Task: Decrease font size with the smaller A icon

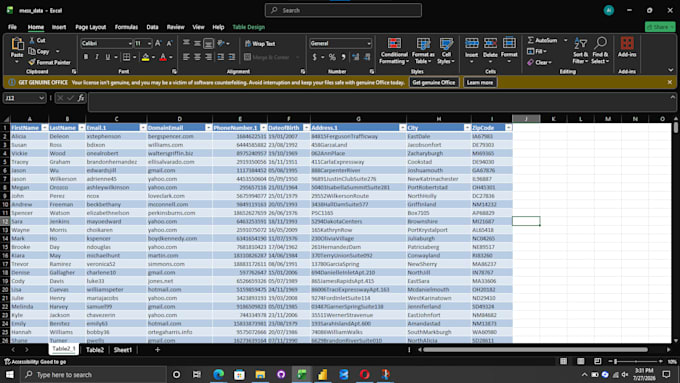Action: pyautogui.click(x=169, y=43)
